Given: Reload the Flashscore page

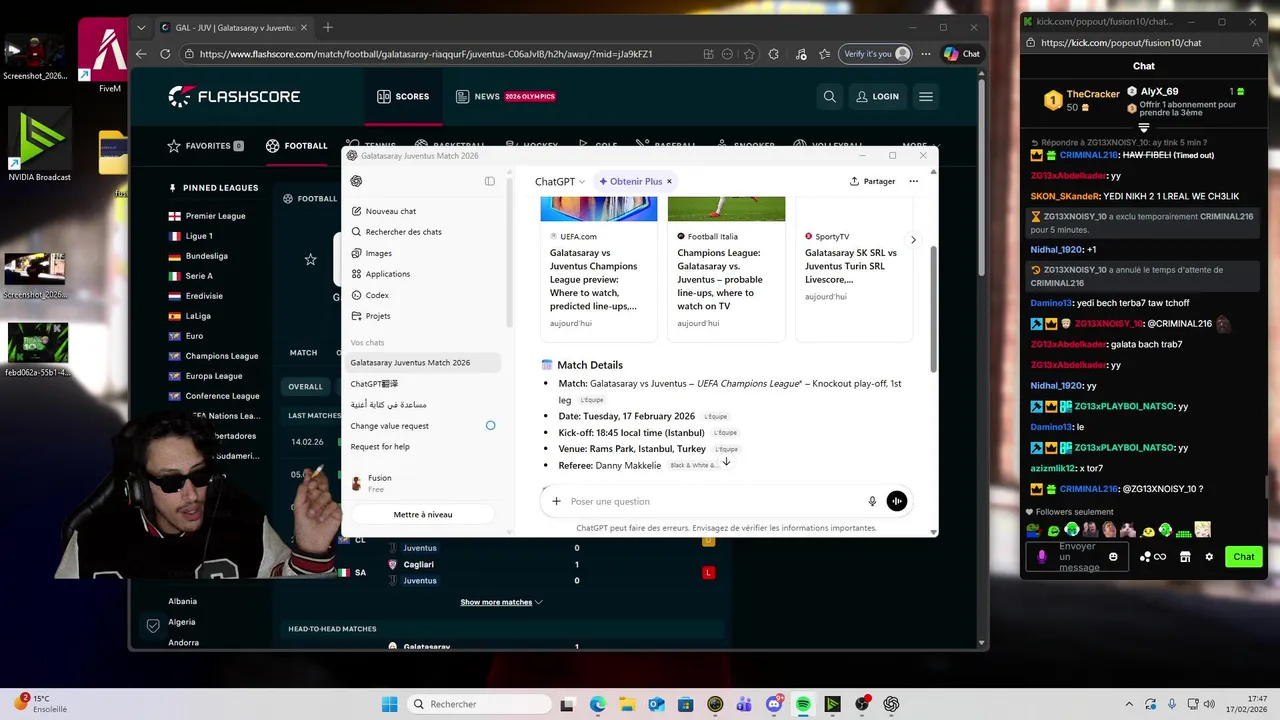Looking at the screenshot, I should point(165,54).
